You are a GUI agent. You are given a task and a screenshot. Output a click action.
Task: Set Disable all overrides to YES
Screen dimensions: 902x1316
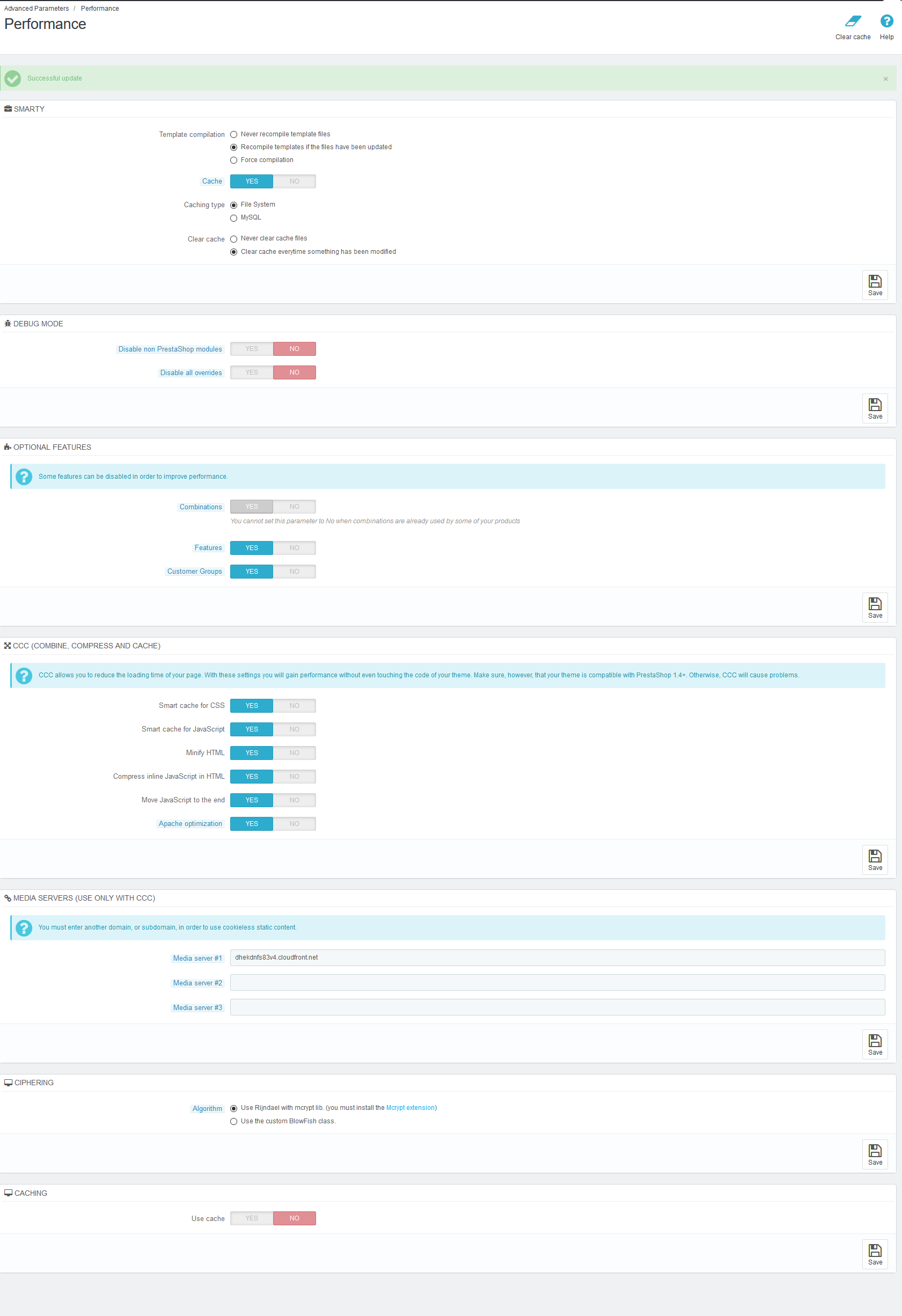252,372
